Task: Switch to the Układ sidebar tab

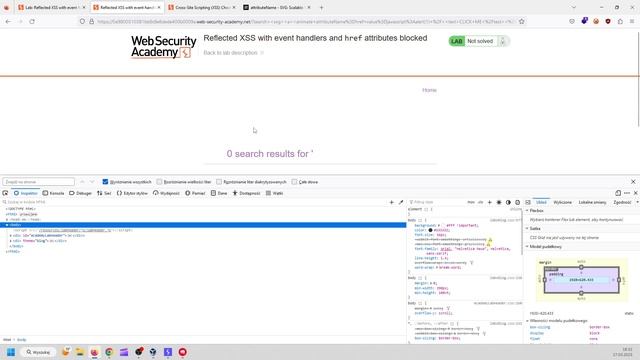Action: point(541,202)
